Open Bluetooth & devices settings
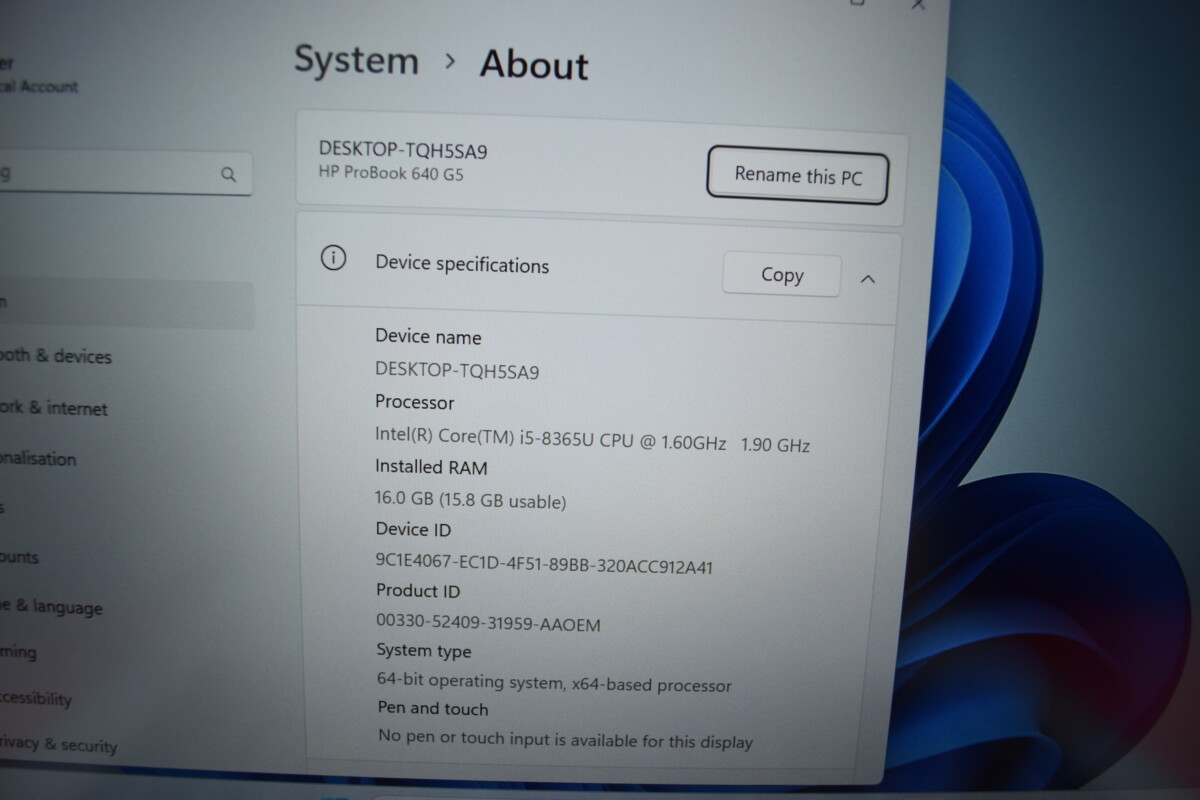The height and width of the screenshot is (800, 1200). point(56,356)
